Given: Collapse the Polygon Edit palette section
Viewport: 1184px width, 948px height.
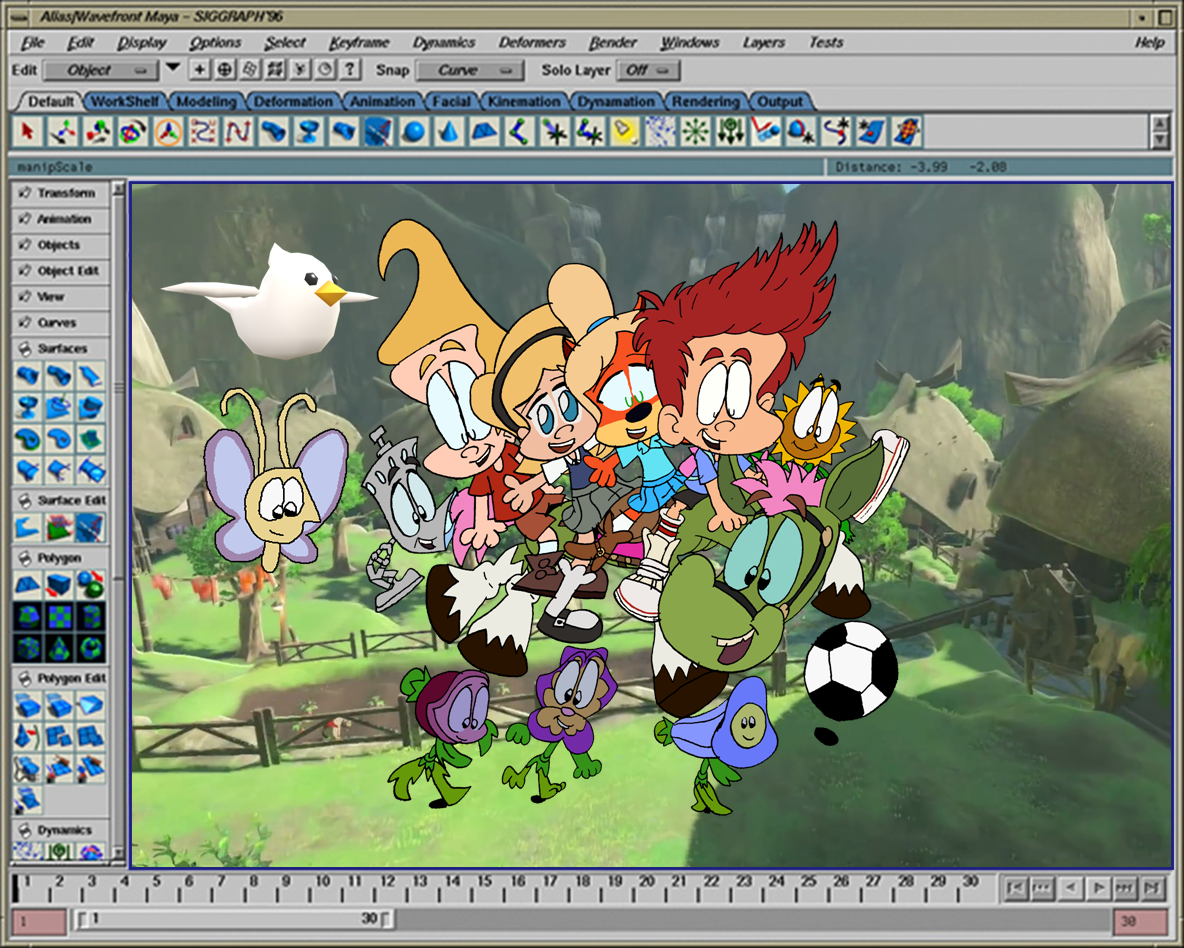Looking at the screenshot, I should click(x=60, y=678).
